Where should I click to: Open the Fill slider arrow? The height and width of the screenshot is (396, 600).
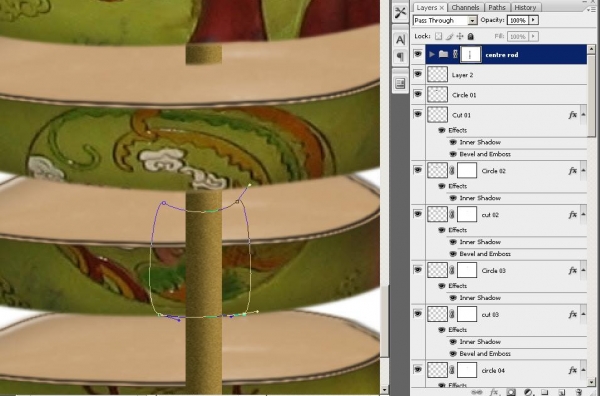pyautogui.click(x=534, y=36)
